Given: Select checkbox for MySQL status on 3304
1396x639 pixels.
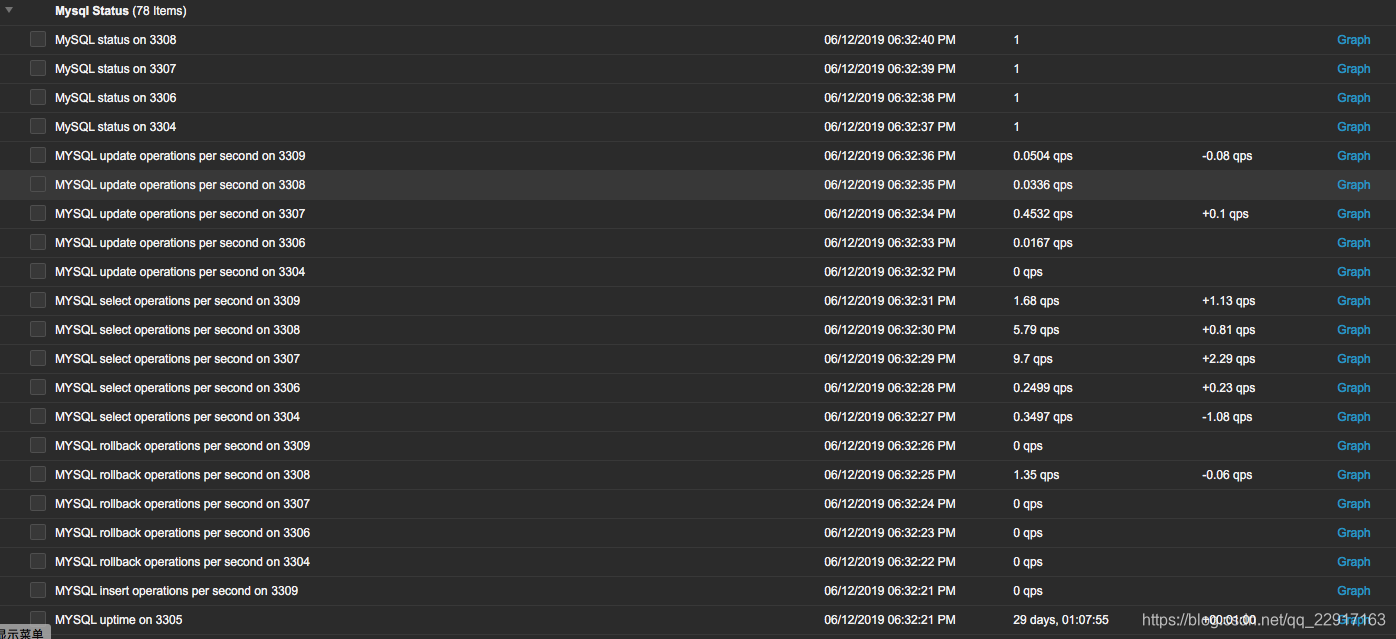Looking at the screenshot, I should (38, 126).
